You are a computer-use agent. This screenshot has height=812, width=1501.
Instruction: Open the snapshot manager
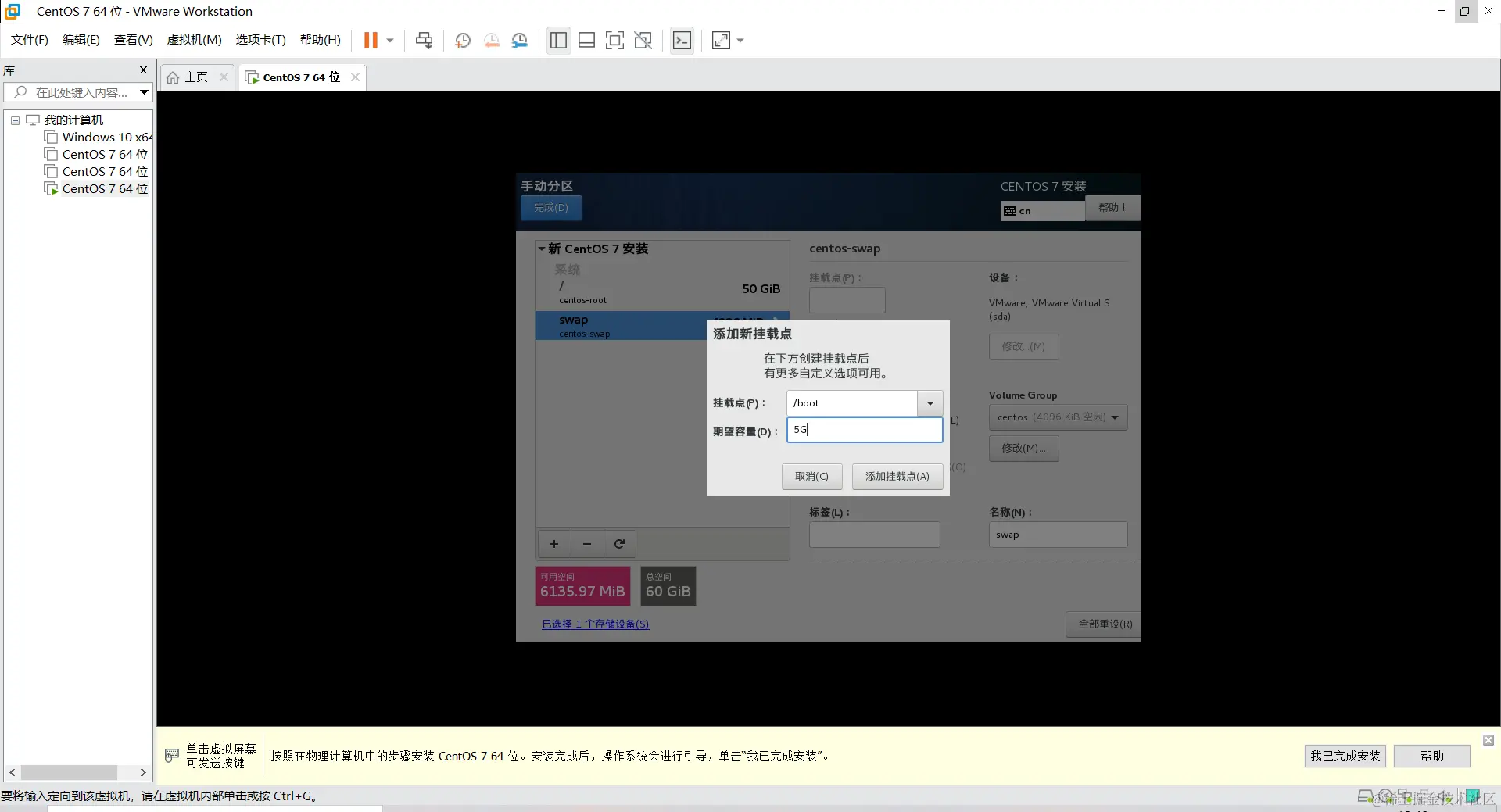[520, 40]
